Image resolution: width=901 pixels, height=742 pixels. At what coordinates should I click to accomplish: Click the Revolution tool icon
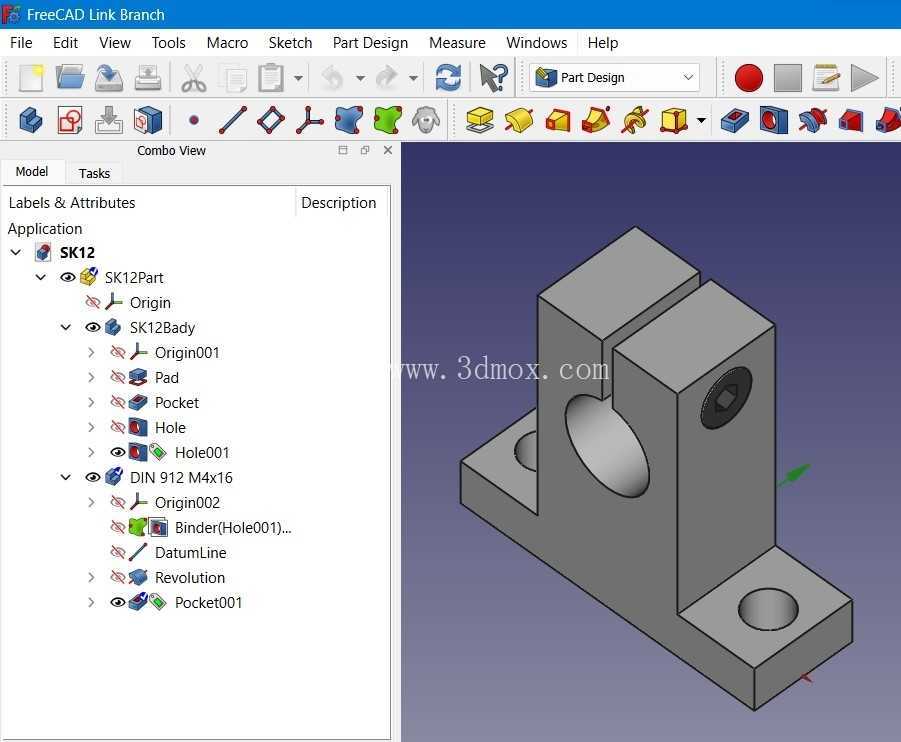pos(519,120)
